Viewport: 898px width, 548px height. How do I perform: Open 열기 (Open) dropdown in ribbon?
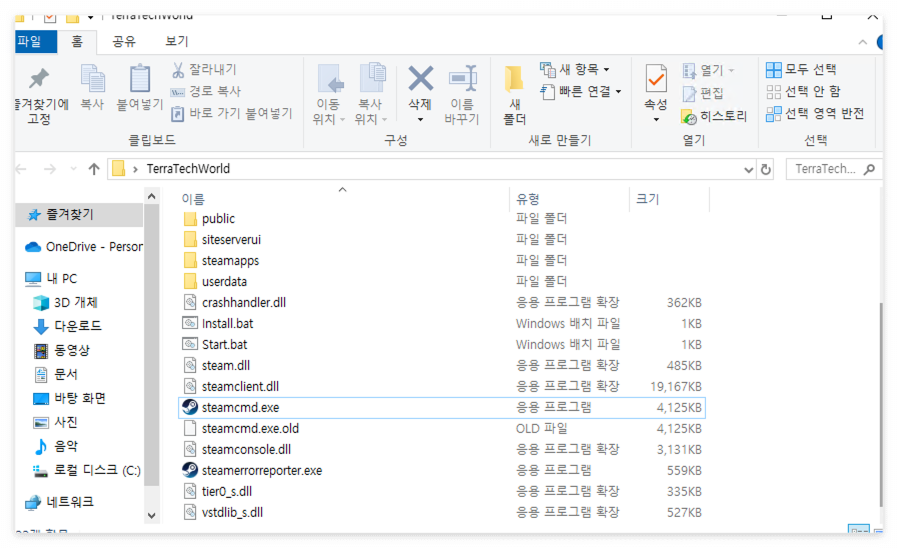[708, 70]
